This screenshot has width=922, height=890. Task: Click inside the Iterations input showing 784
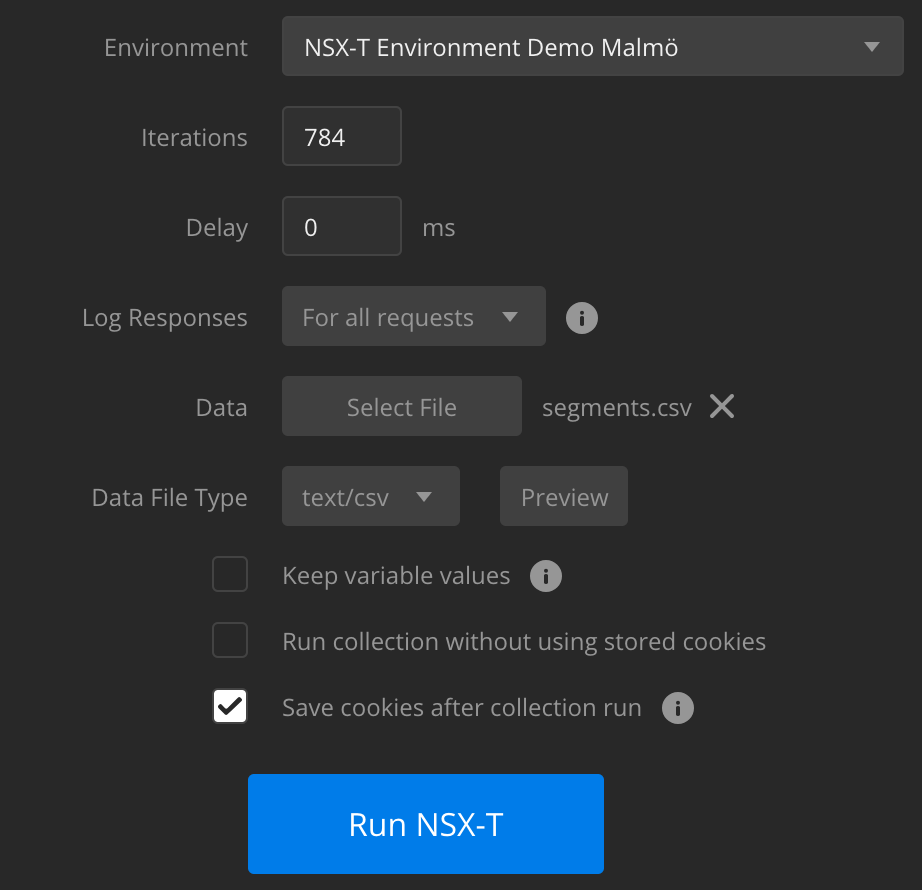(341, 136)
